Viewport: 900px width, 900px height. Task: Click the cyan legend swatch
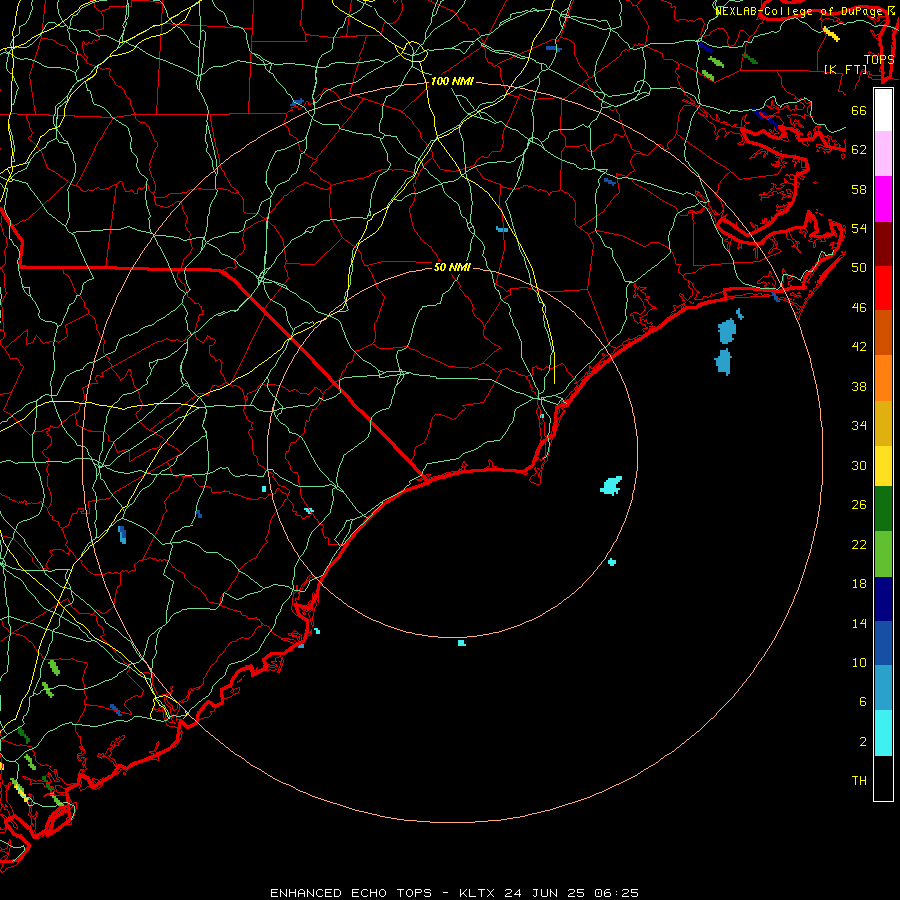pos(883,733)
